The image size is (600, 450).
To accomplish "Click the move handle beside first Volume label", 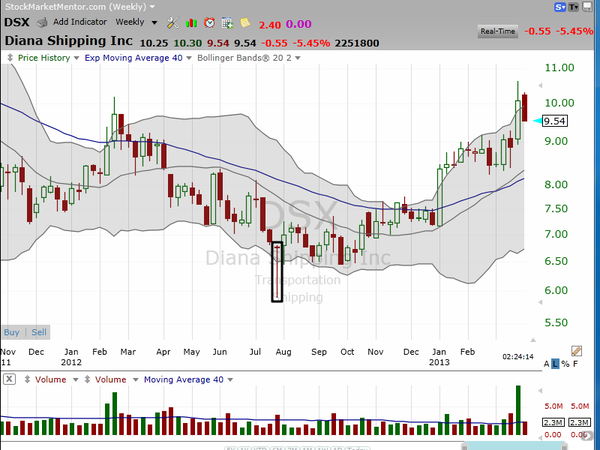I will [27, 380].
